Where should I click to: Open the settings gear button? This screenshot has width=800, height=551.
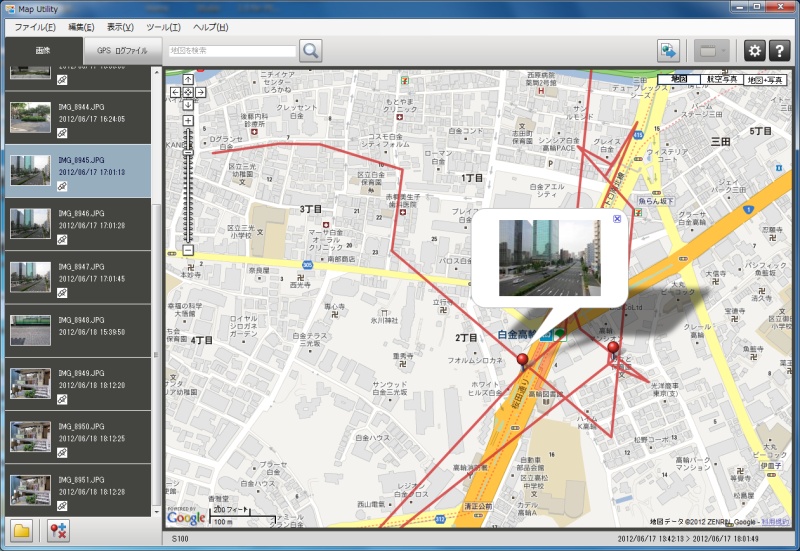point(754,51)
